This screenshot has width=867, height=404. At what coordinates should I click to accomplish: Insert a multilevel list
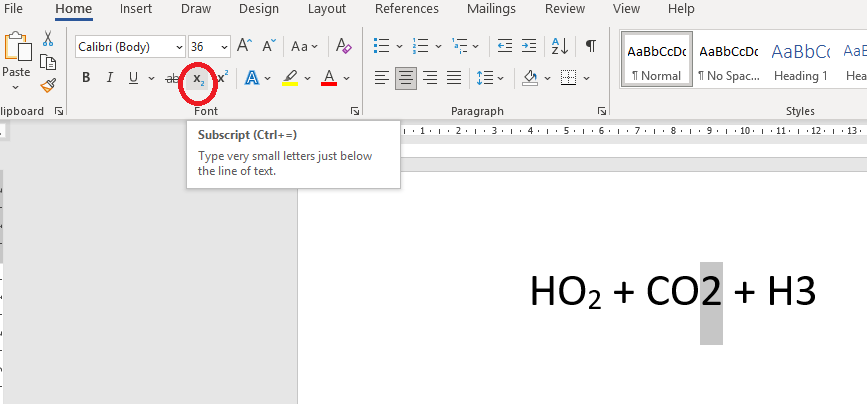[x=459, y=46]
